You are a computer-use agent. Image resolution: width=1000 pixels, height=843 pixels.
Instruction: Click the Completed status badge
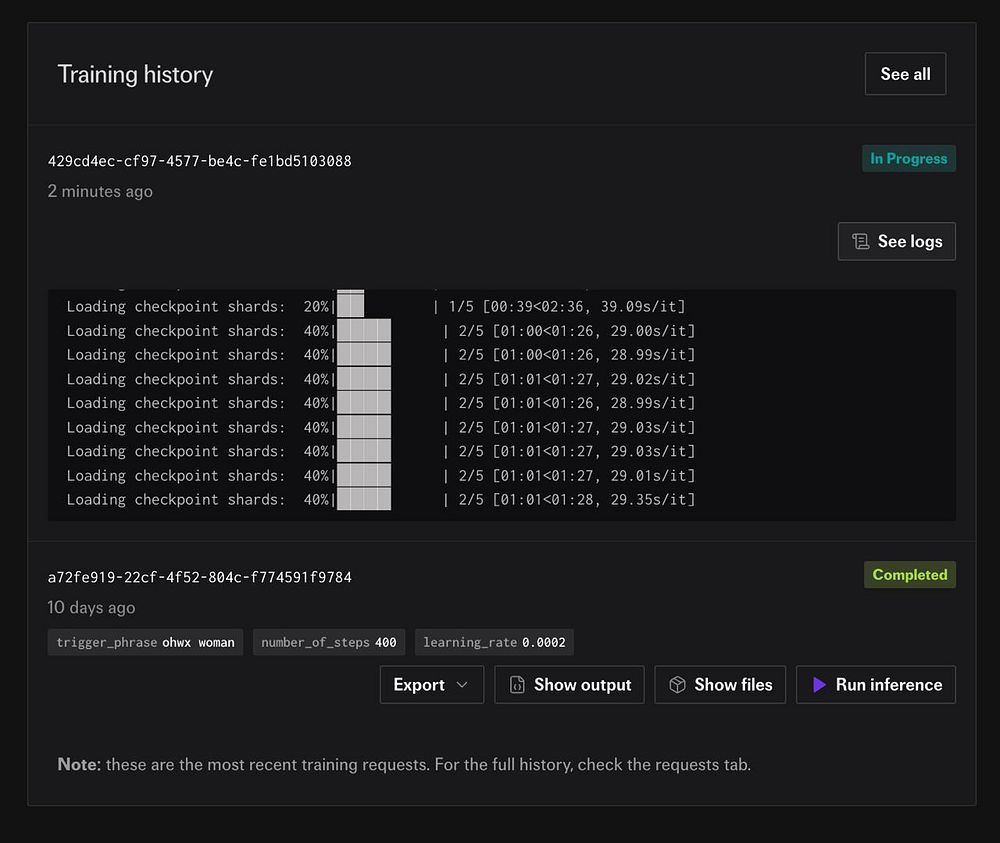909,575
